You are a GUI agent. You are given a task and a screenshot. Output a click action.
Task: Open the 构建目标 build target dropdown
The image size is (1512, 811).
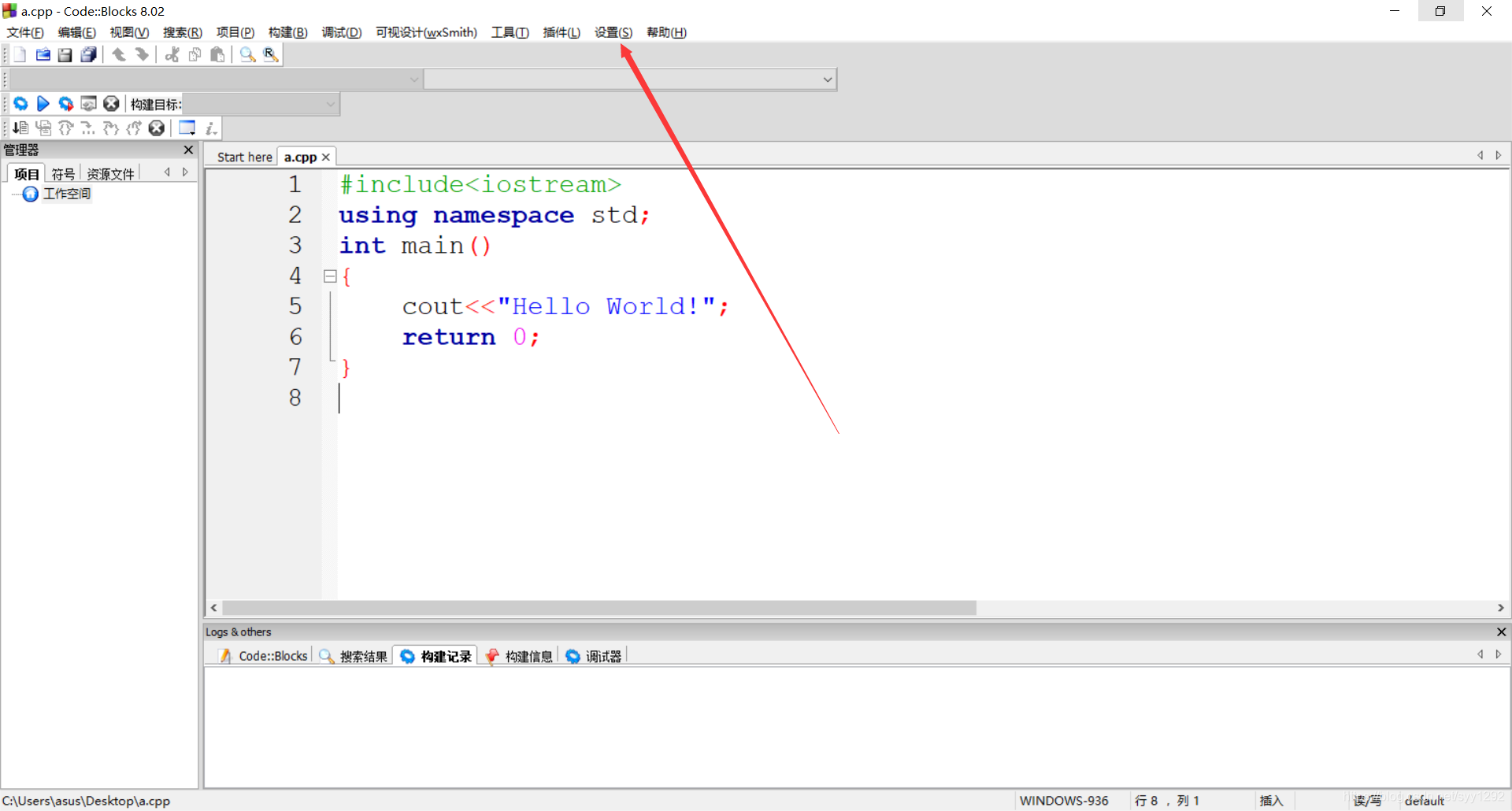tap(330, 104)
